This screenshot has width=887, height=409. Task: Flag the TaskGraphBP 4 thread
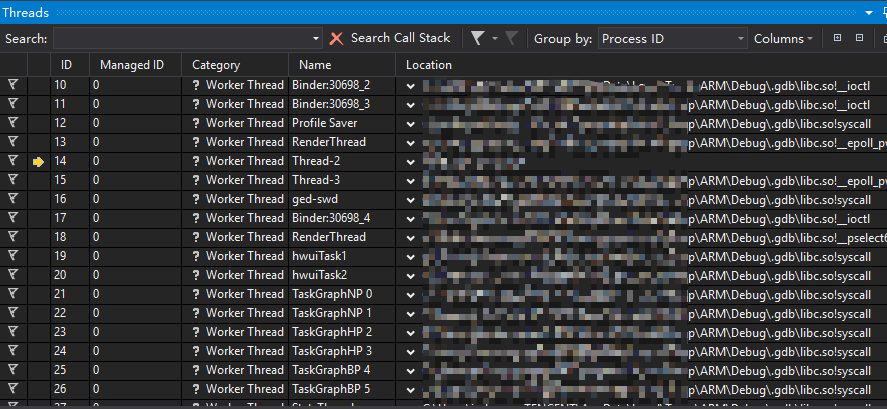[x=13, y=370]
